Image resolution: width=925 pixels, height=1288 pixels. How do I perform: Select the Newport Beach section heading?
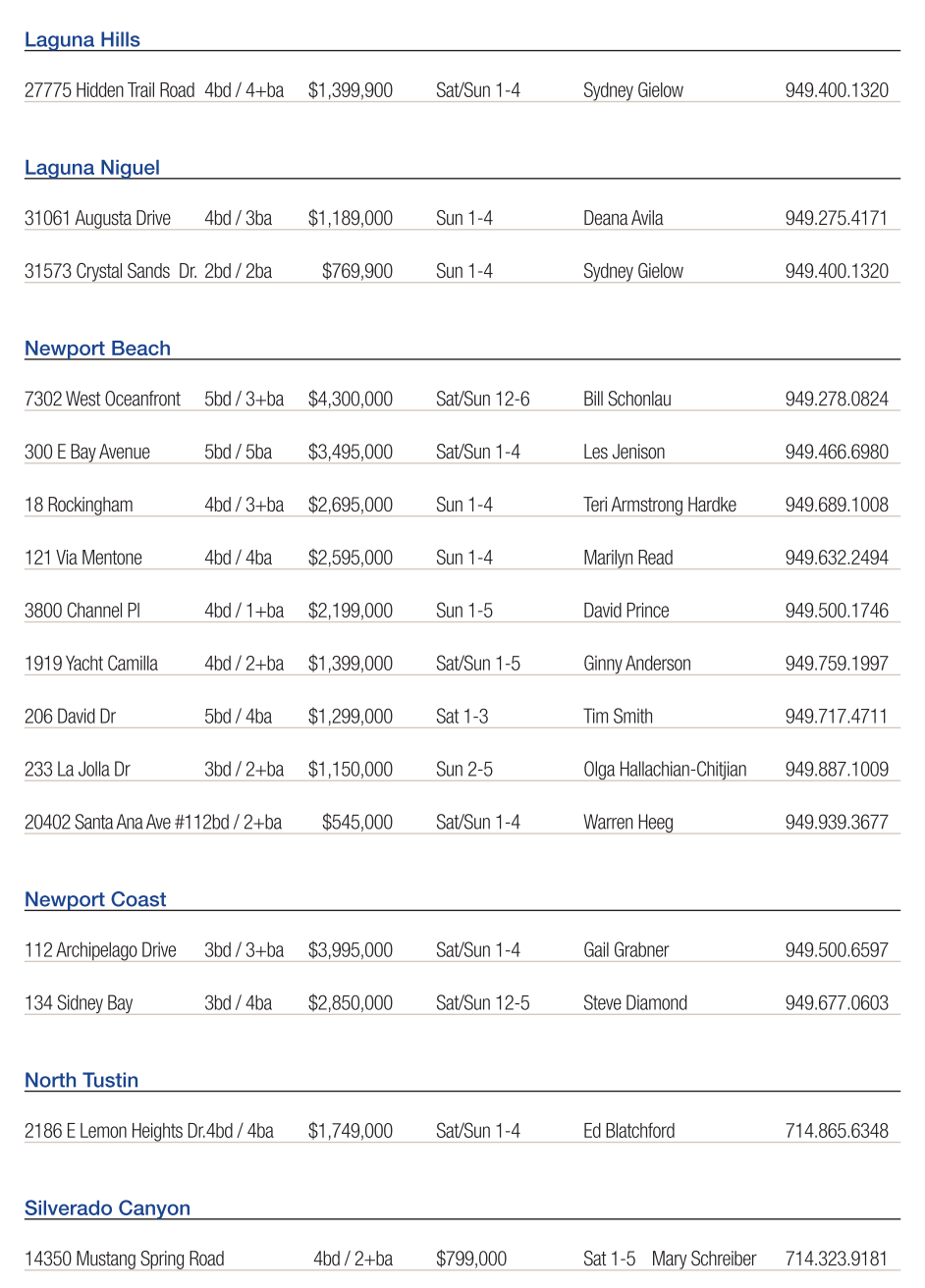tap(97, 349)
